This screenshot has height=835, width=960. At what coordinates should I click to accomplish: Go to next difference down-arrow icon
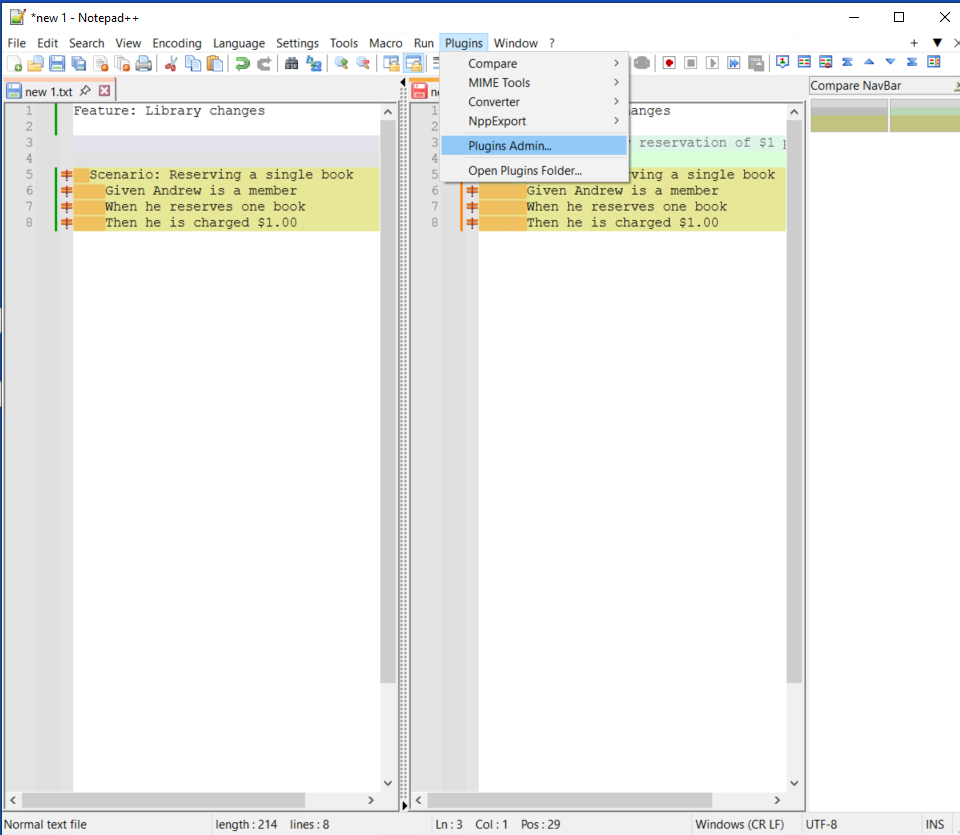pos(890,62)
